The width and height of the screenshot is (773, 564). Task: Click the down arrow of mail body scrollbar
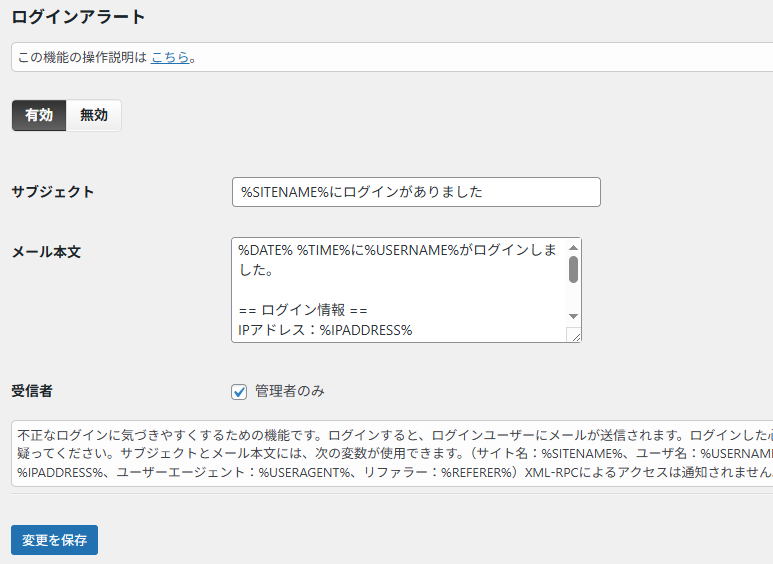click(573, 316)
